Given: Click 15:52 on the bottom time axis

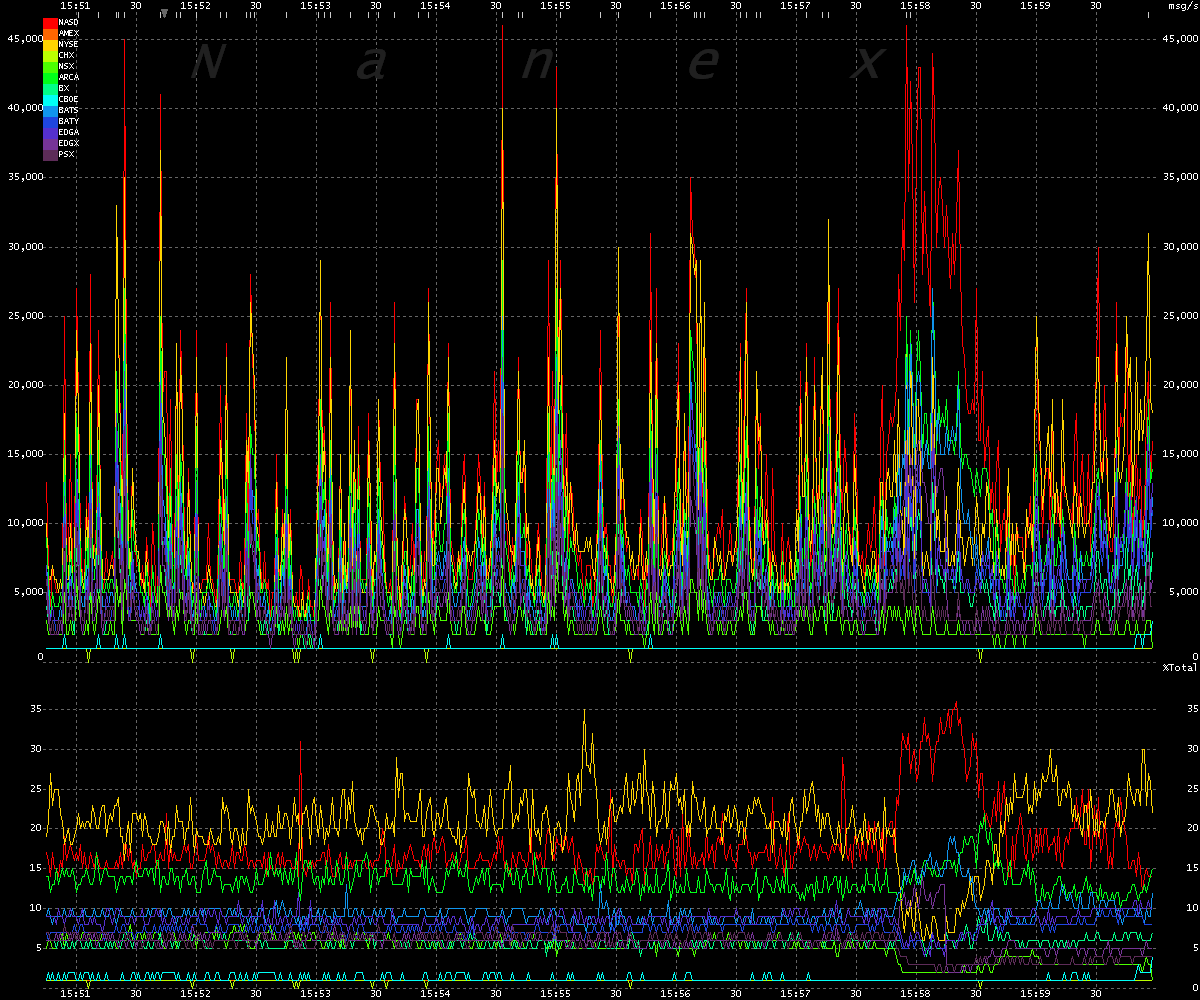Looking at the screenshot, I should [195, 994].
